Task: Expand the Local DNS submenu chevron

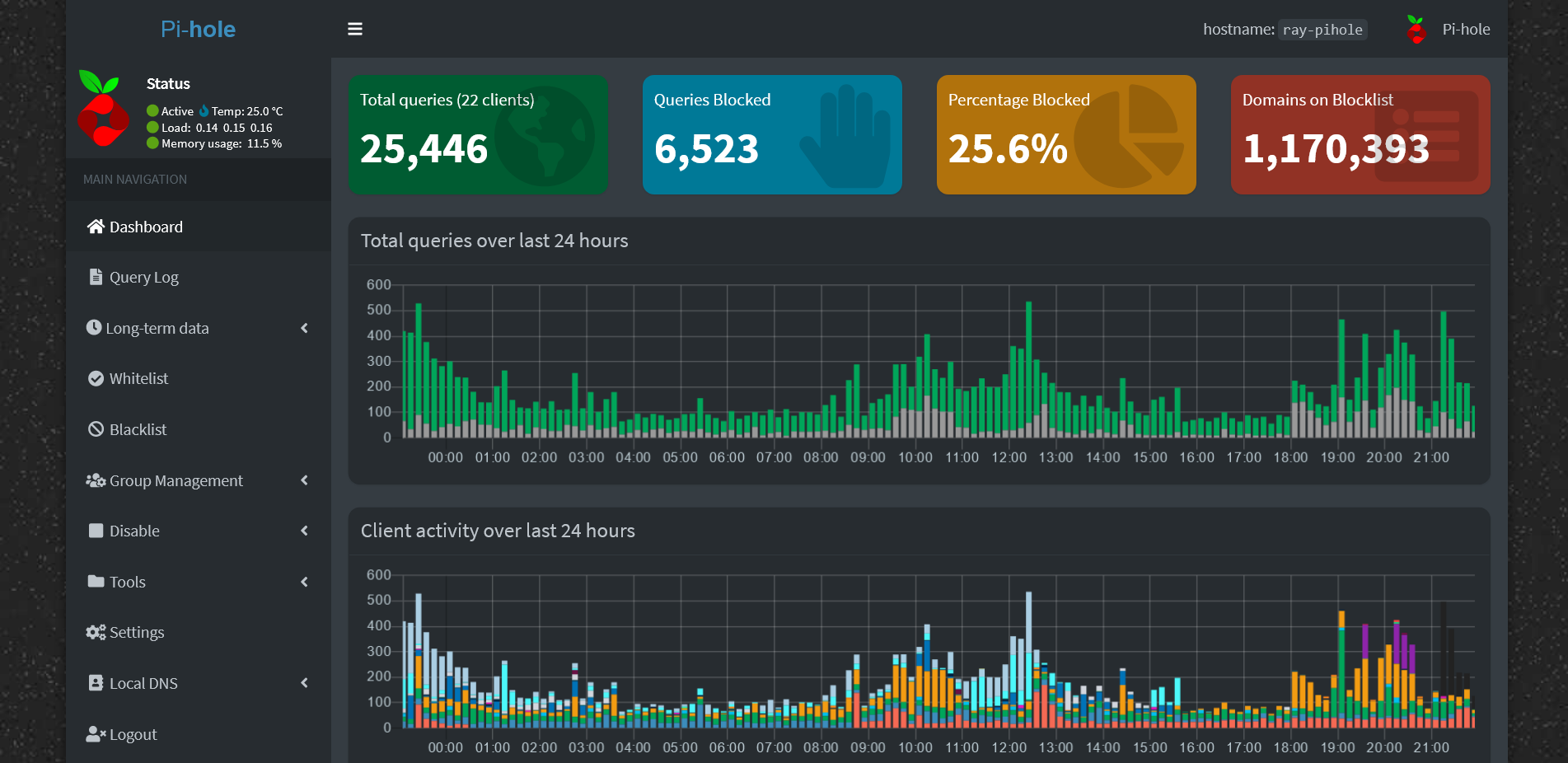Action: [x=304, y=683]
